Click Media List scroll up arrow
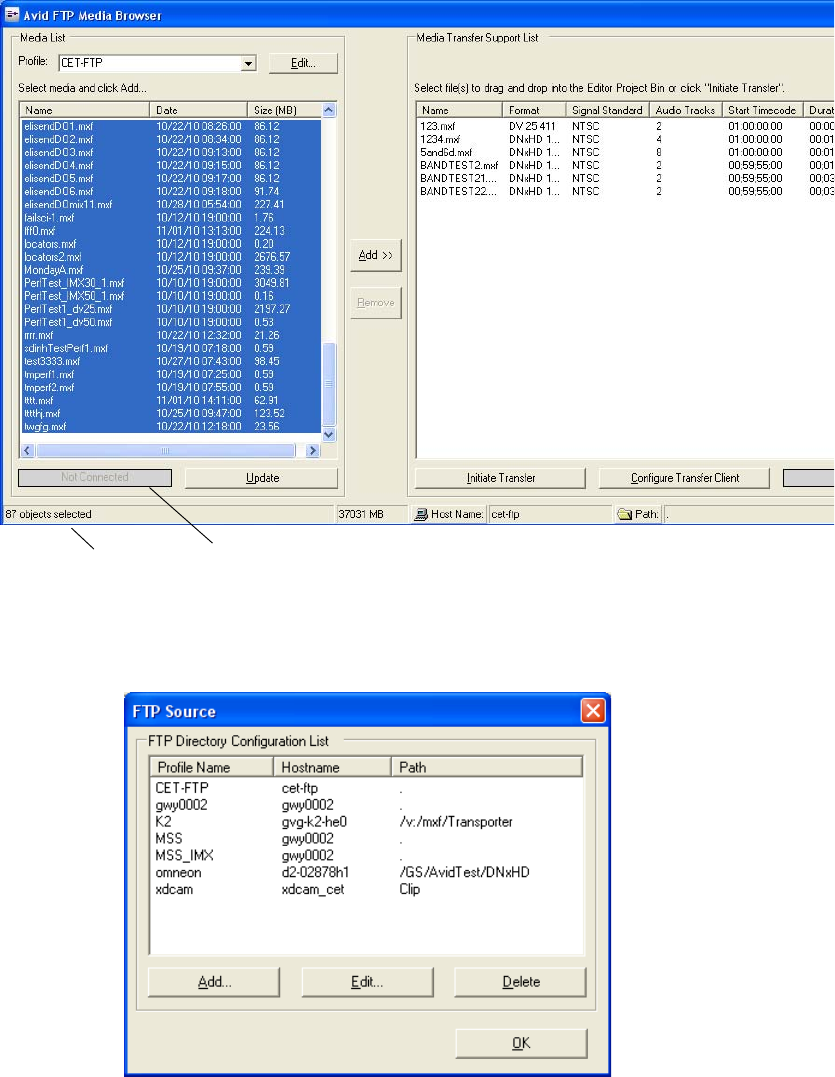The height and width of the screenshot is (1077, 835). coord(329,110)
